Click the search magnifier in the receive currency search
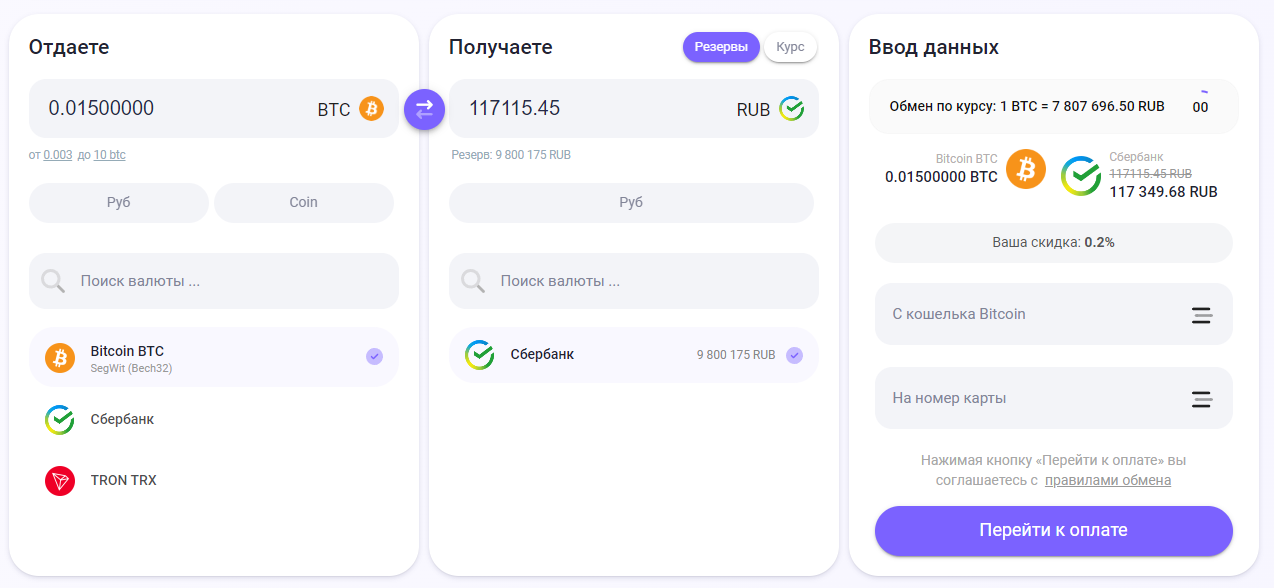The height and width of the screenshot is (588, 1274). tap(474, 281)
